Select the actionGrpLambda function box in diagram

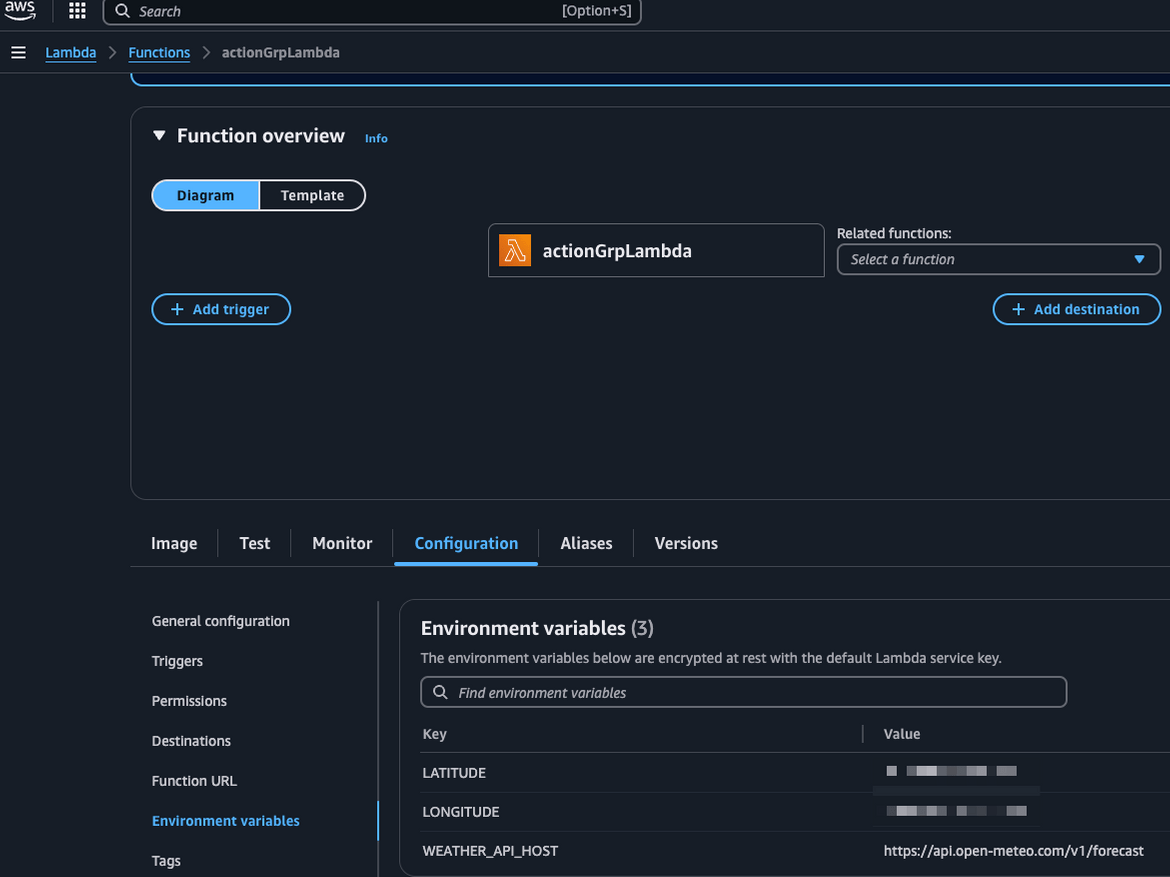(x=656, y=251)
